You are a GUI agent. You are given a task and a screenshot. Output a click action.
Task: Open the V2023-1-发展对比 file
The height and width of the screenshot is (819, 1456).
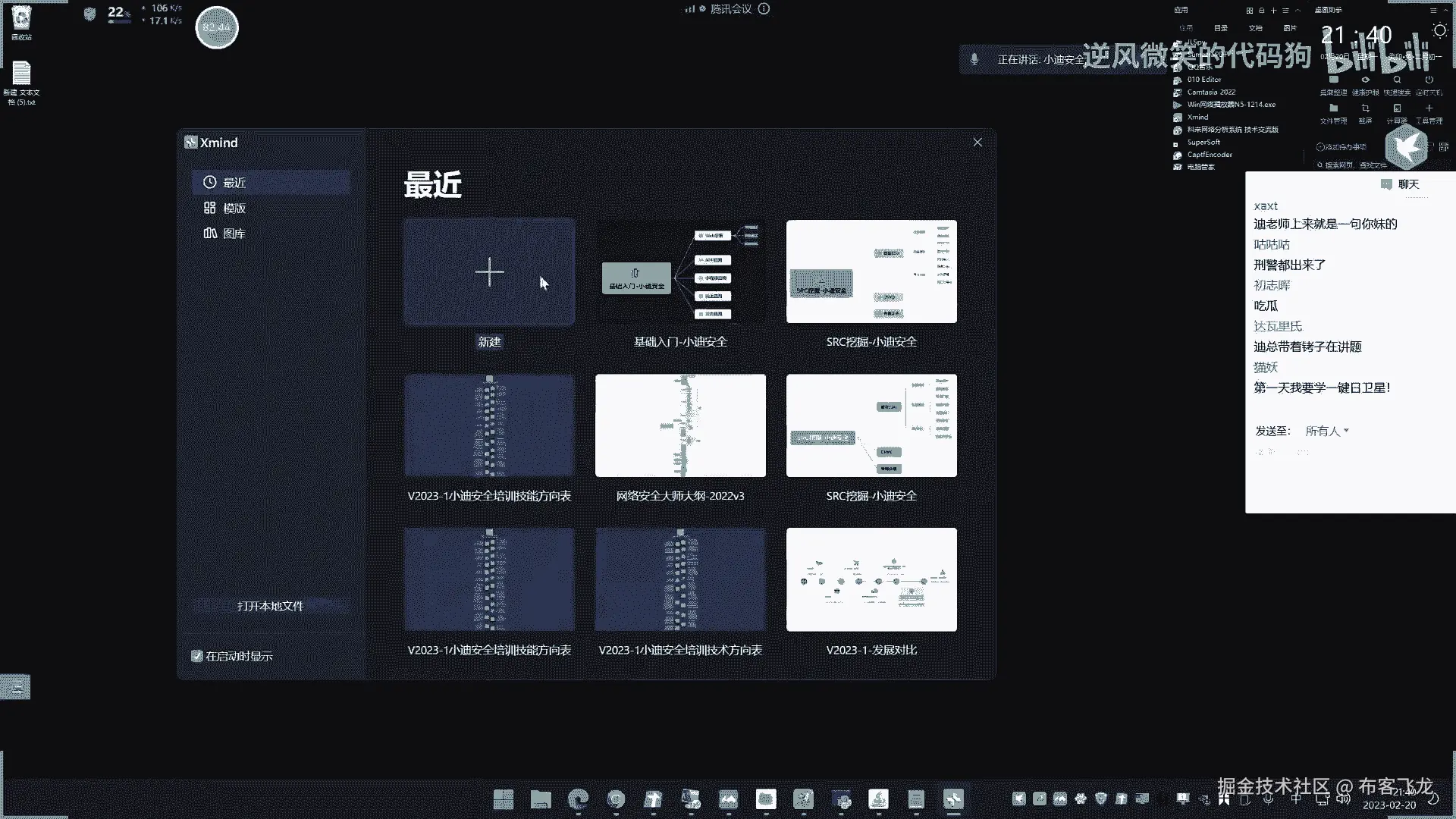pyautogui.click(x=871, y=579)
